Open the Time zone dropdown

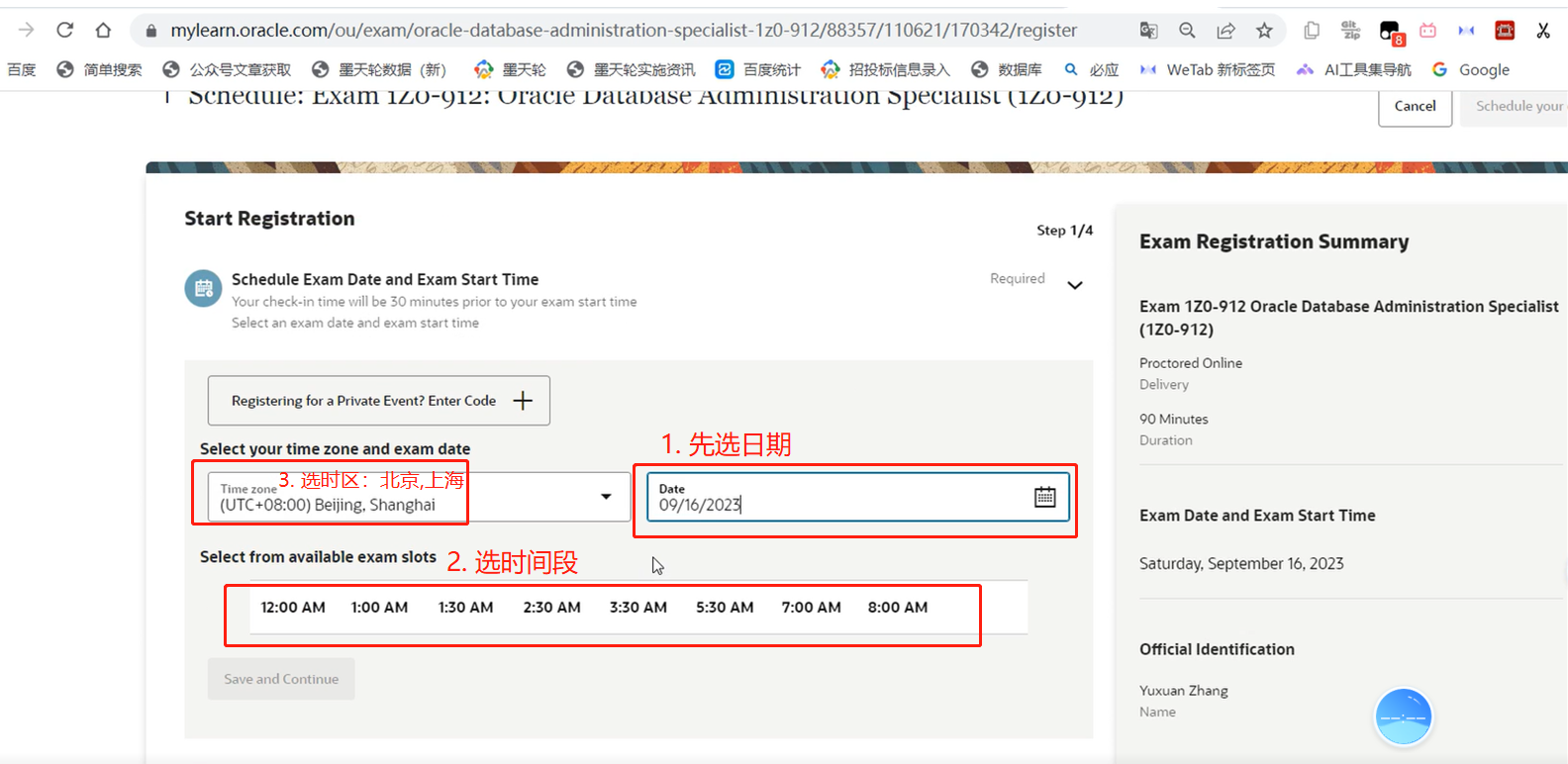419,497
